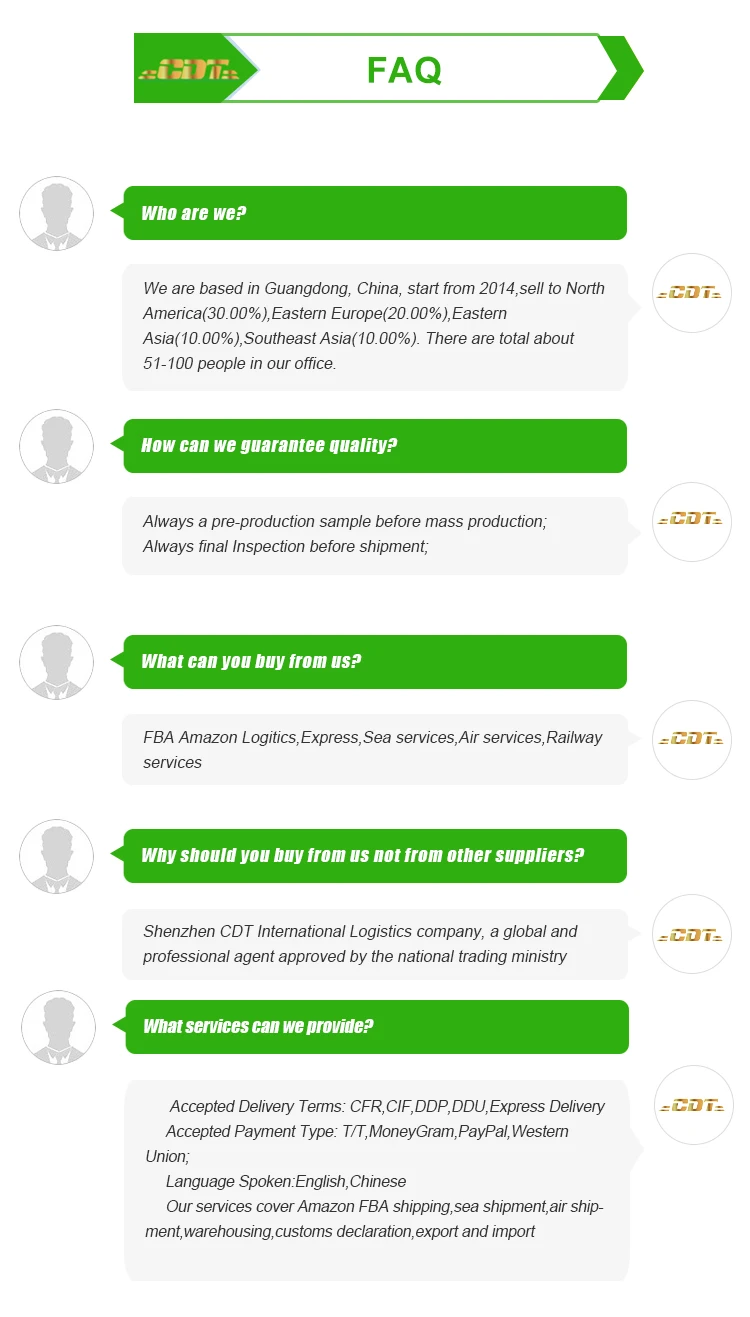This screenshot has width=750, height=1317.
Task: Click 'Why should you buy from us' question bar
Action: tap(375, 856)
